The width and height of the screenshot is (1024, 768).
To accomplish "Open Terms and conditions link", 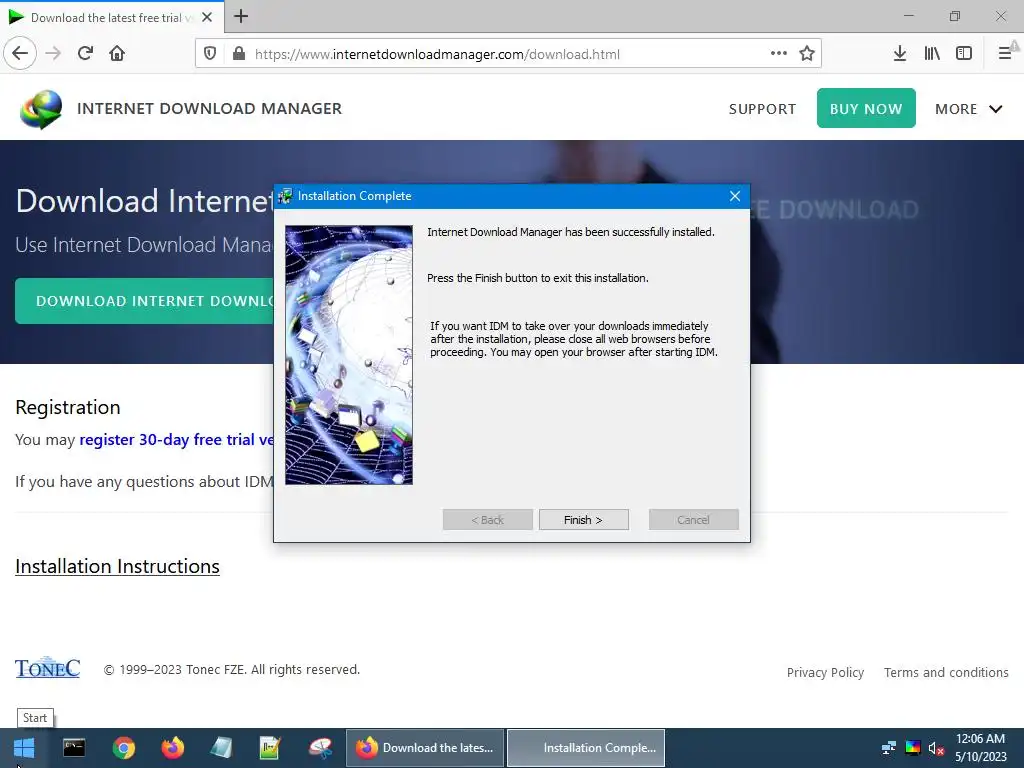I will click(946, 672).
